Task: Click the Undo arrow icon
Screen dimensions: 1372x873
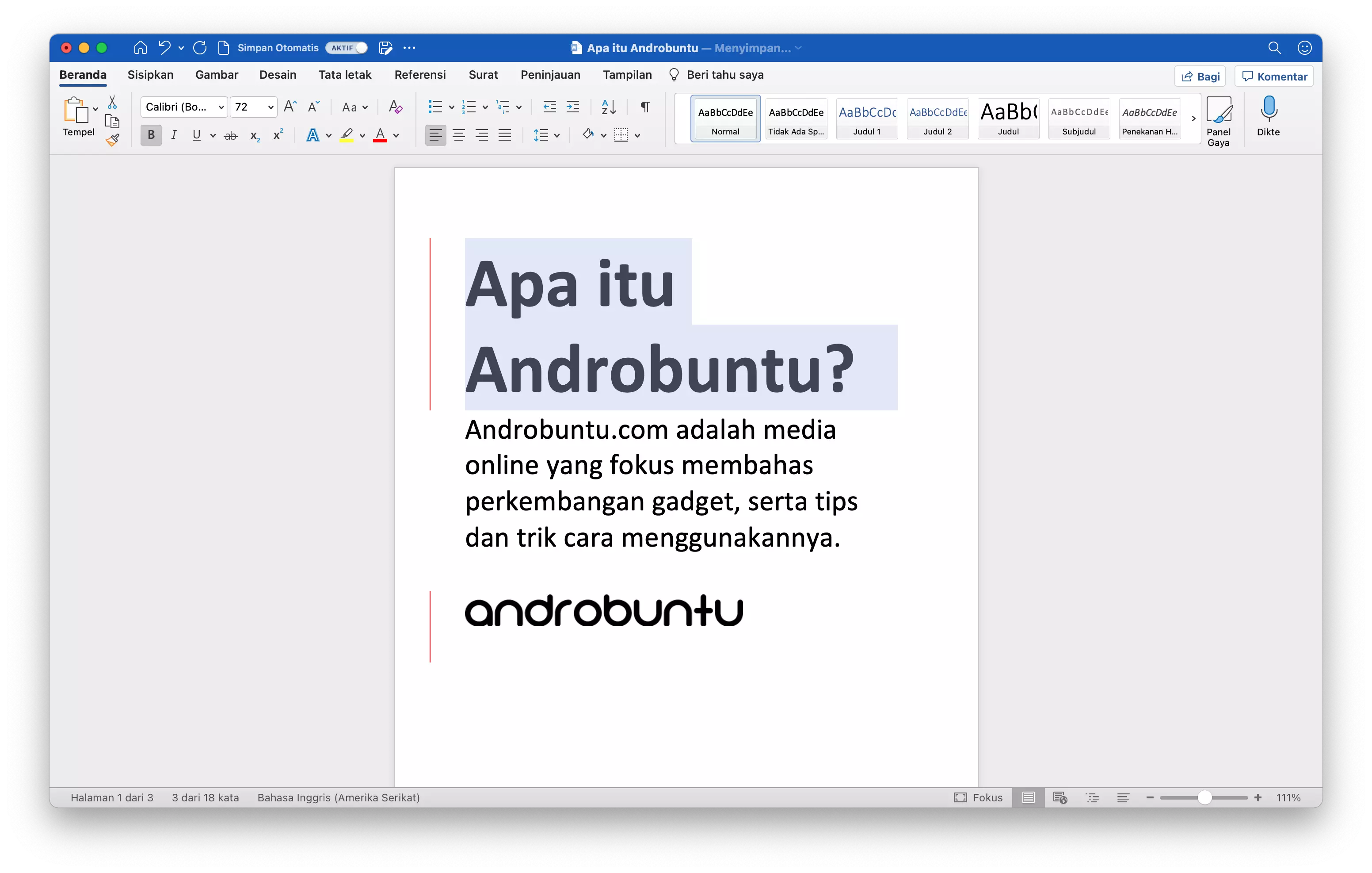Action: [165, 48]
